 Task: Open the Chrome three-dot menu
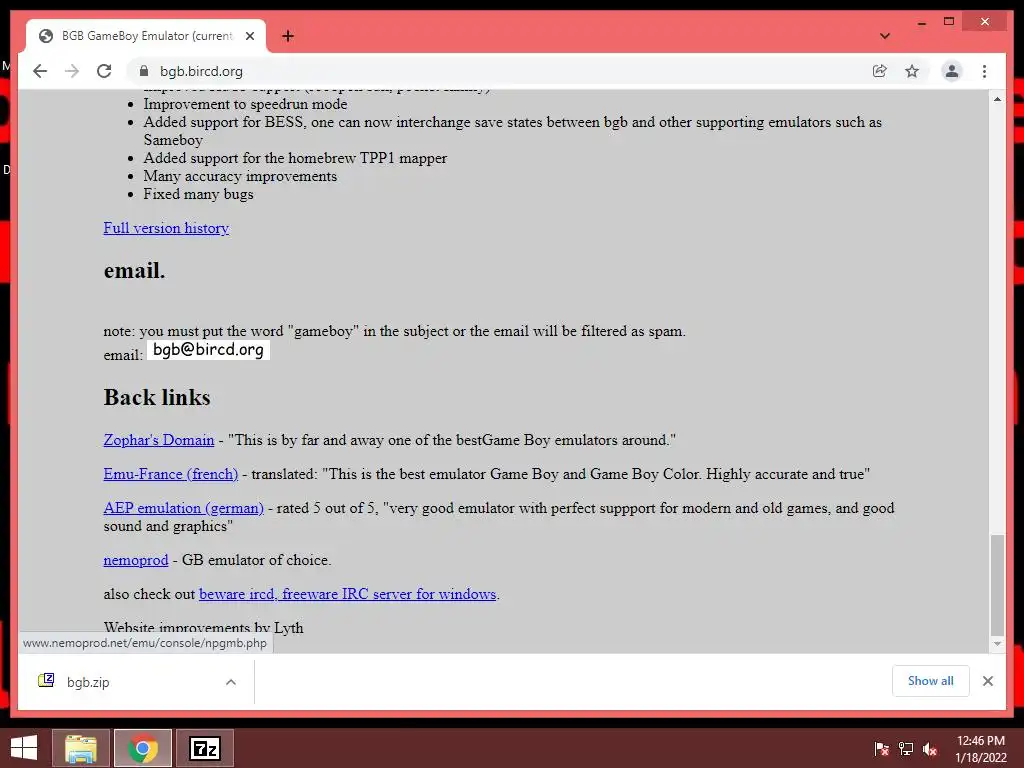tap(984, 71)
